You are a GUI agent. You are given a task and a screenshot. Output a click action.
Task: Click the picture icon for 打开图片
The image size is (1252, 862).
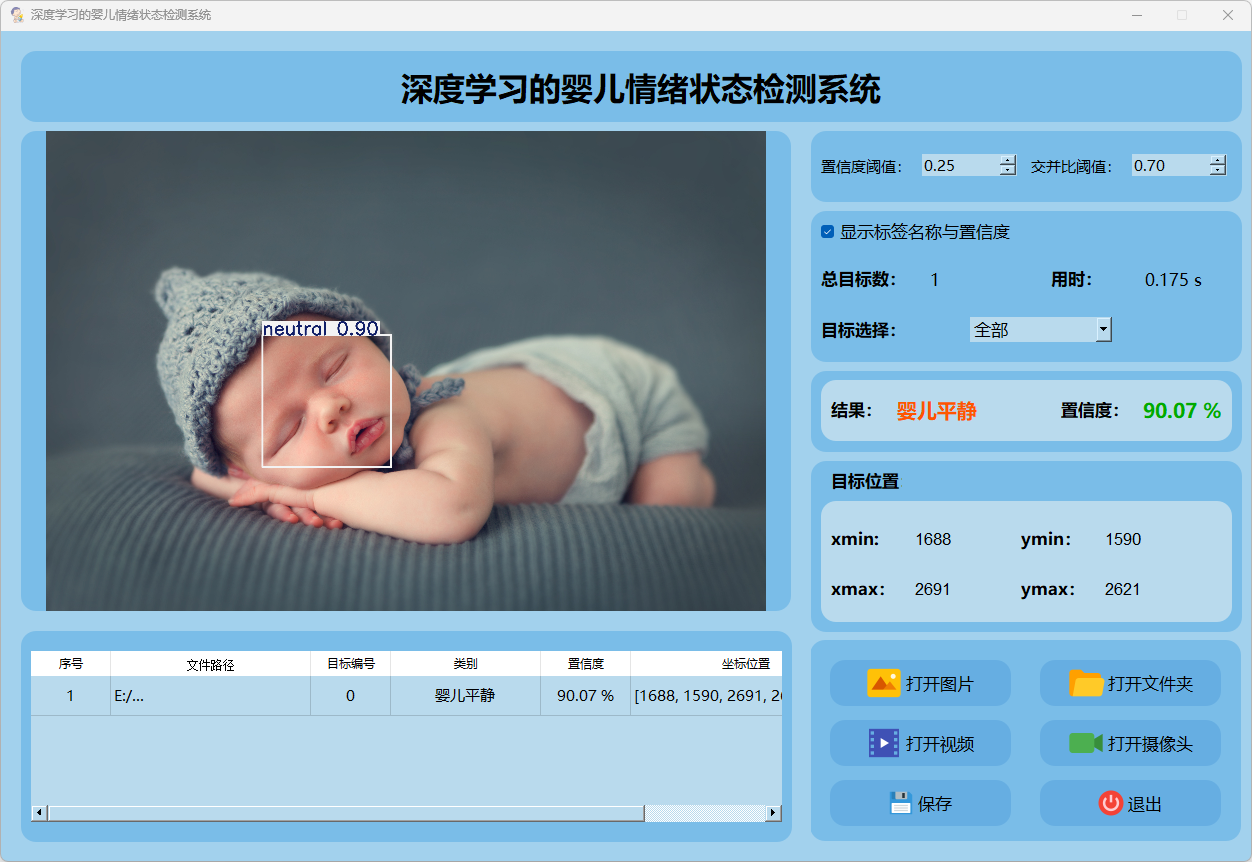884,683
